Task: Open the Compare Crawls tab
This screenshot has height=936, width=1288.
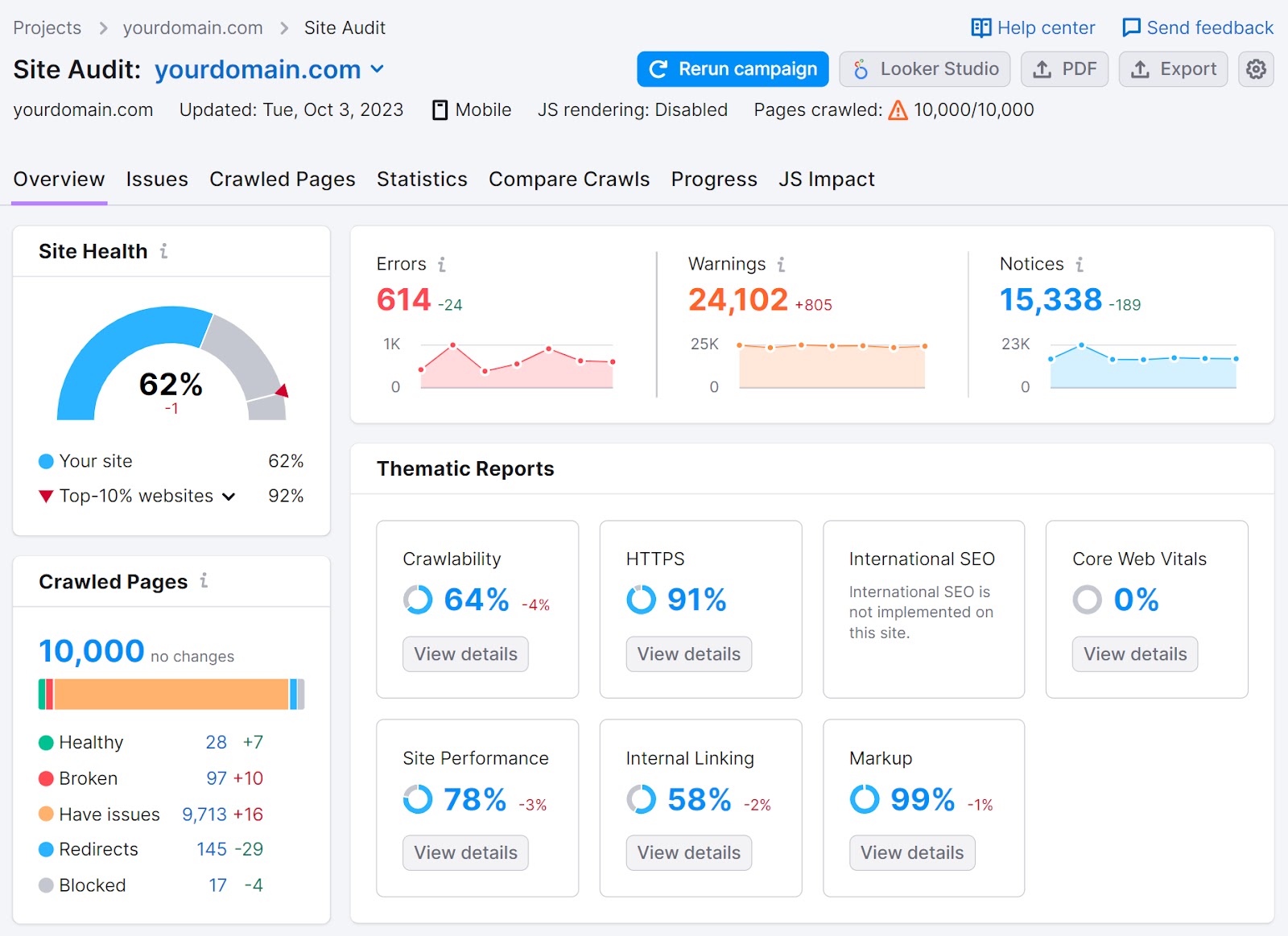Action: tap(569, 179)
